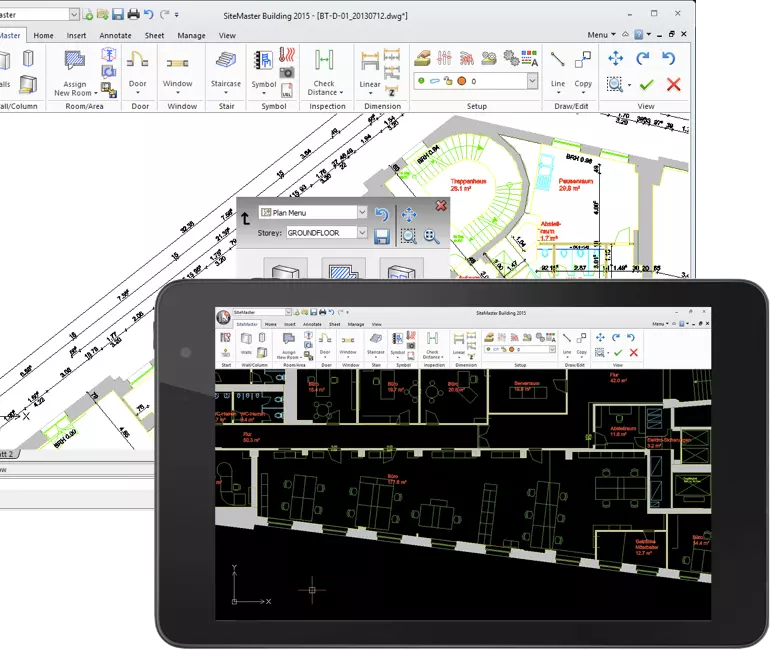Select the Staircase tool
This screenshot has height=650, width=770.
pos(226,71)
